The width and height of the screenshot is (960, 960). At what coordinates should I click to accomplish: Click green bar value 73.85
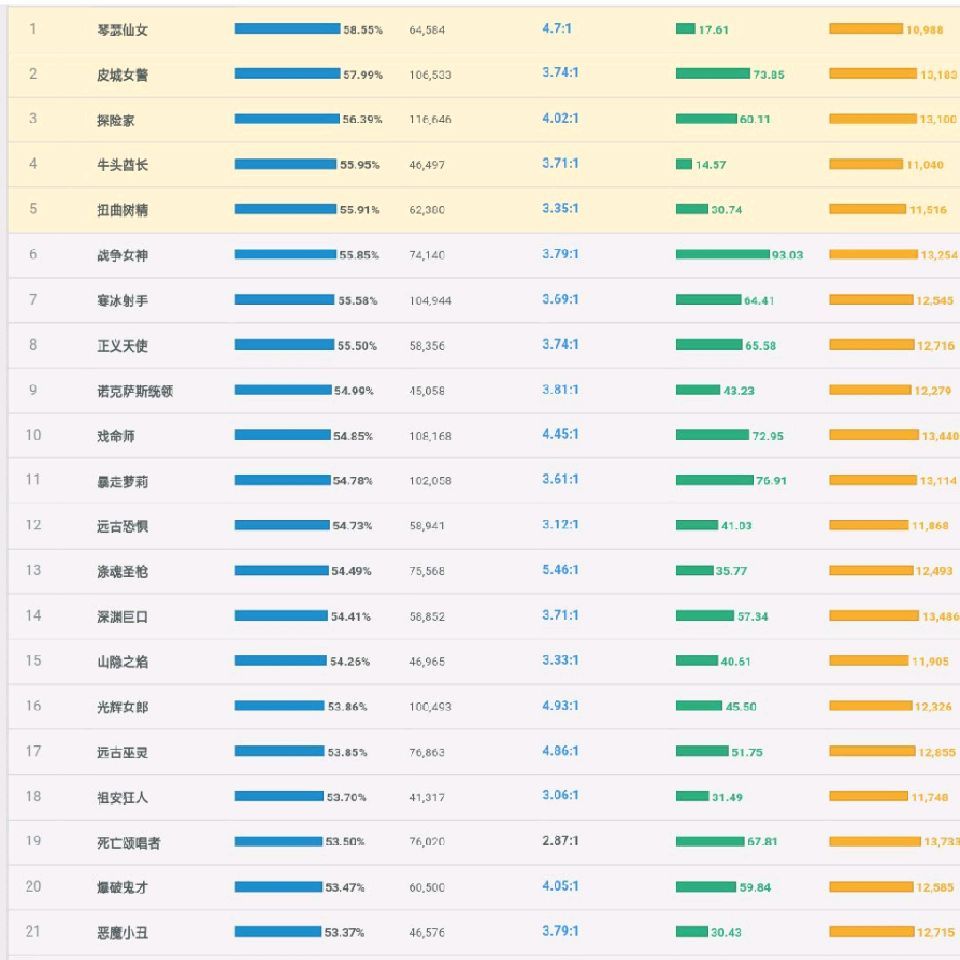coord(769,75)
